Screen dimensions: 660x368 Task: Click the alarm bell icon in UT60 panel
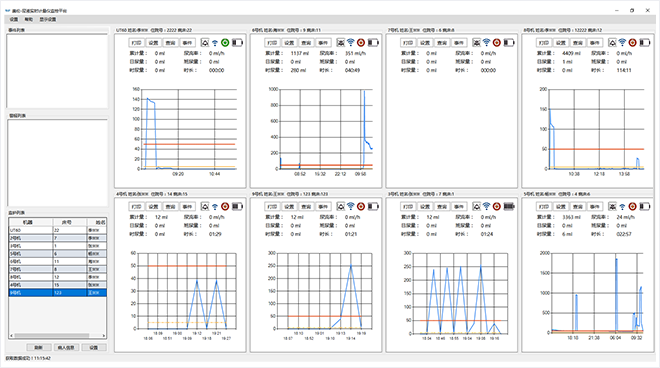click(205, 43)
